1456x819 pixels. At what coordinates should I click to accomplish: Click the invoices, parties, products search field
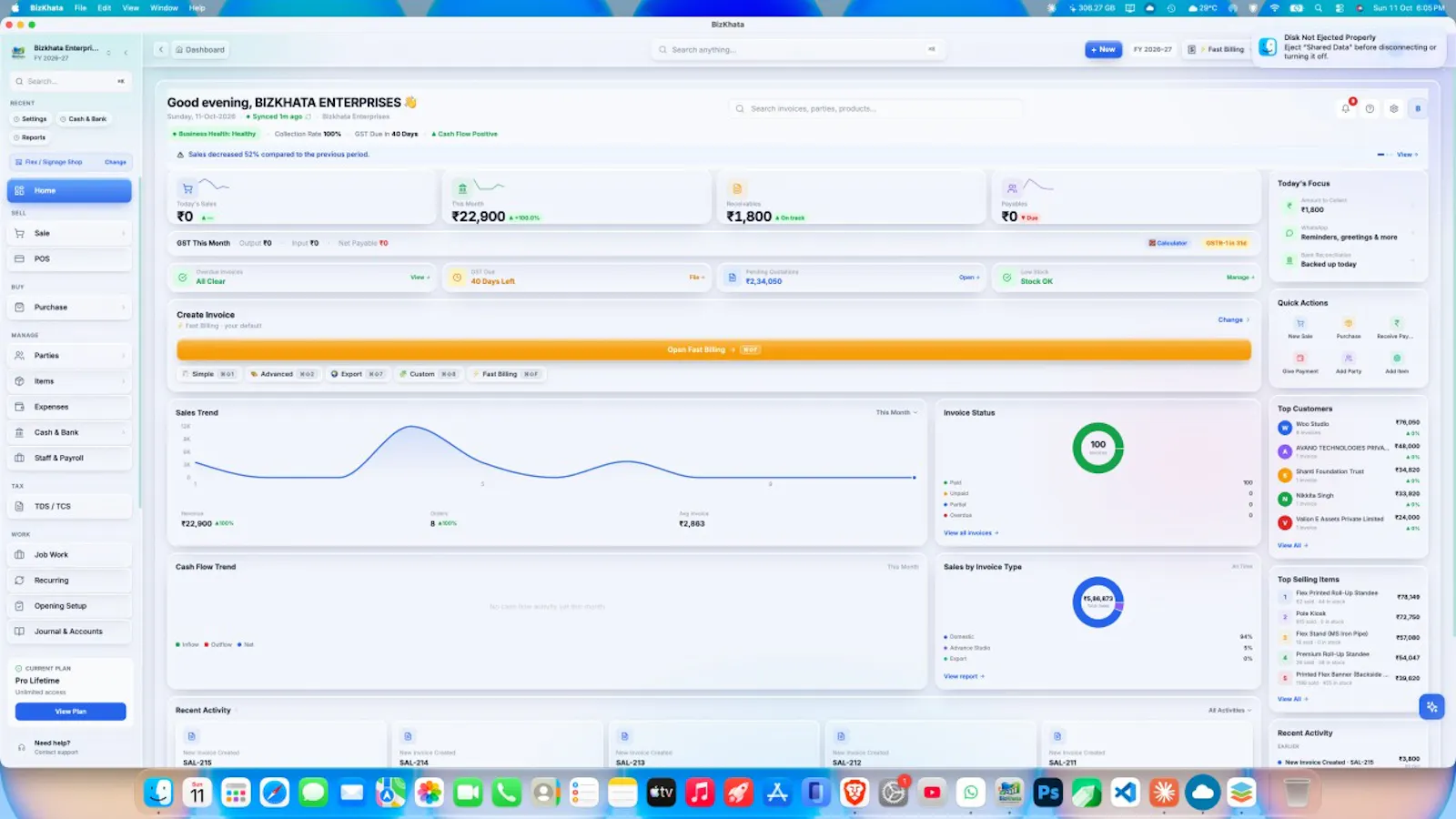[x=878, y=109]
